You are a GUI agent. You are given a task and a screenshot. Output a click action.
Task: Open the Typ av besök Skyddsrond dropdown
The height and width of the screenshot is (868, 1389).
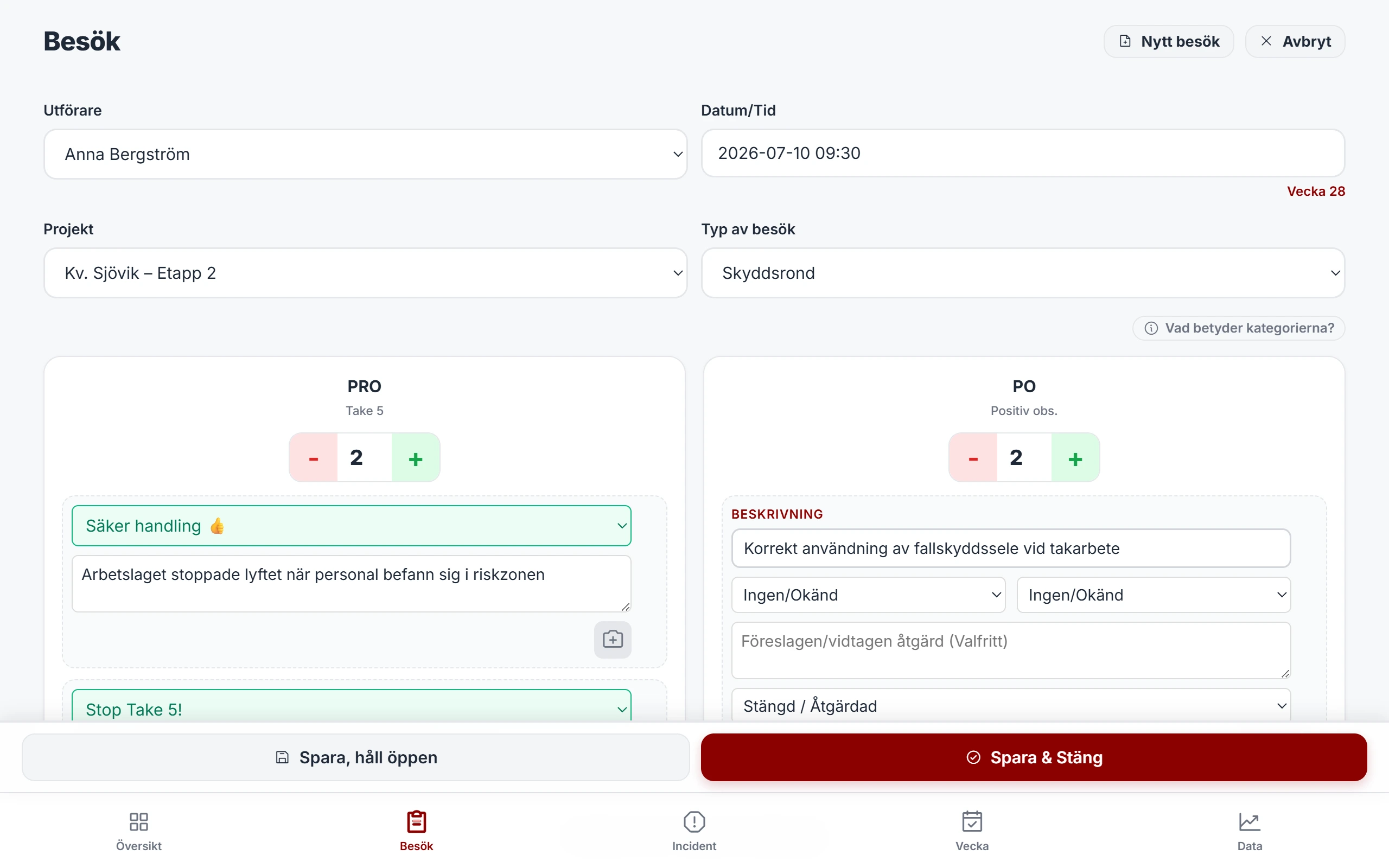pos(1023,273)
